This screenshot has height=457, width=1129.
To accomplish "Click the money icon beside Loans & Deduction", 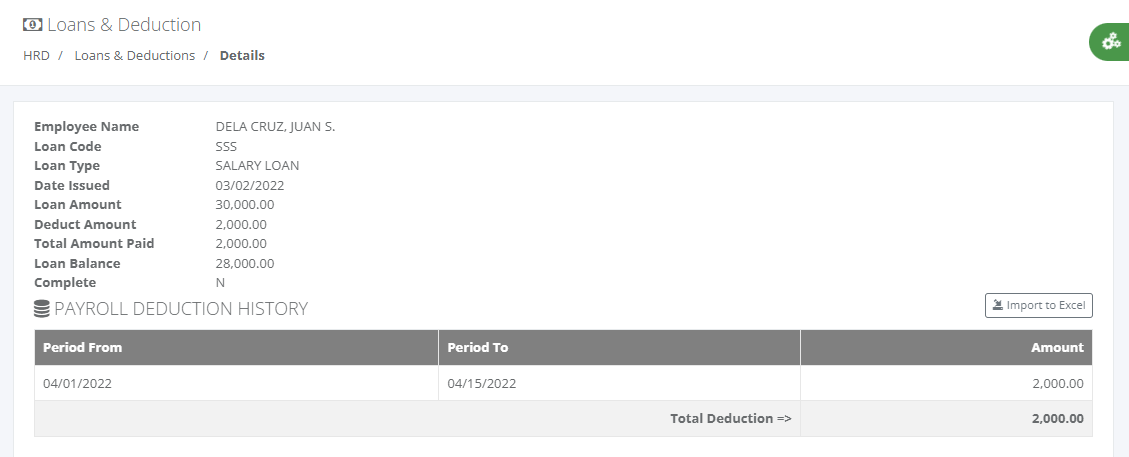I will [32, 24].
